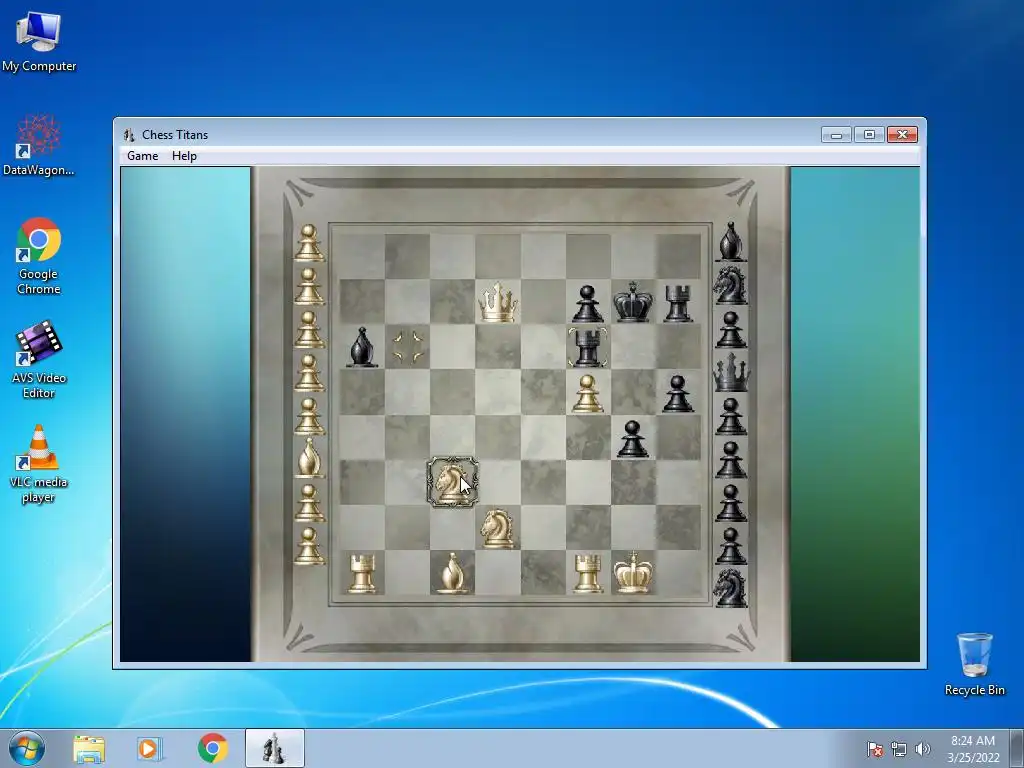Open the volume speaker icon in the tray
Screen dimensions: 1024x768
[922, 749]
